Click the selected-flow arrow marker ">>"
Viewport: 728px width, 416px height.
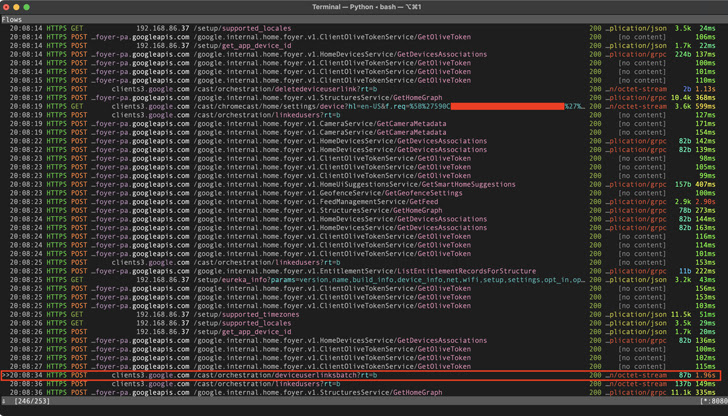pos(5,375)
